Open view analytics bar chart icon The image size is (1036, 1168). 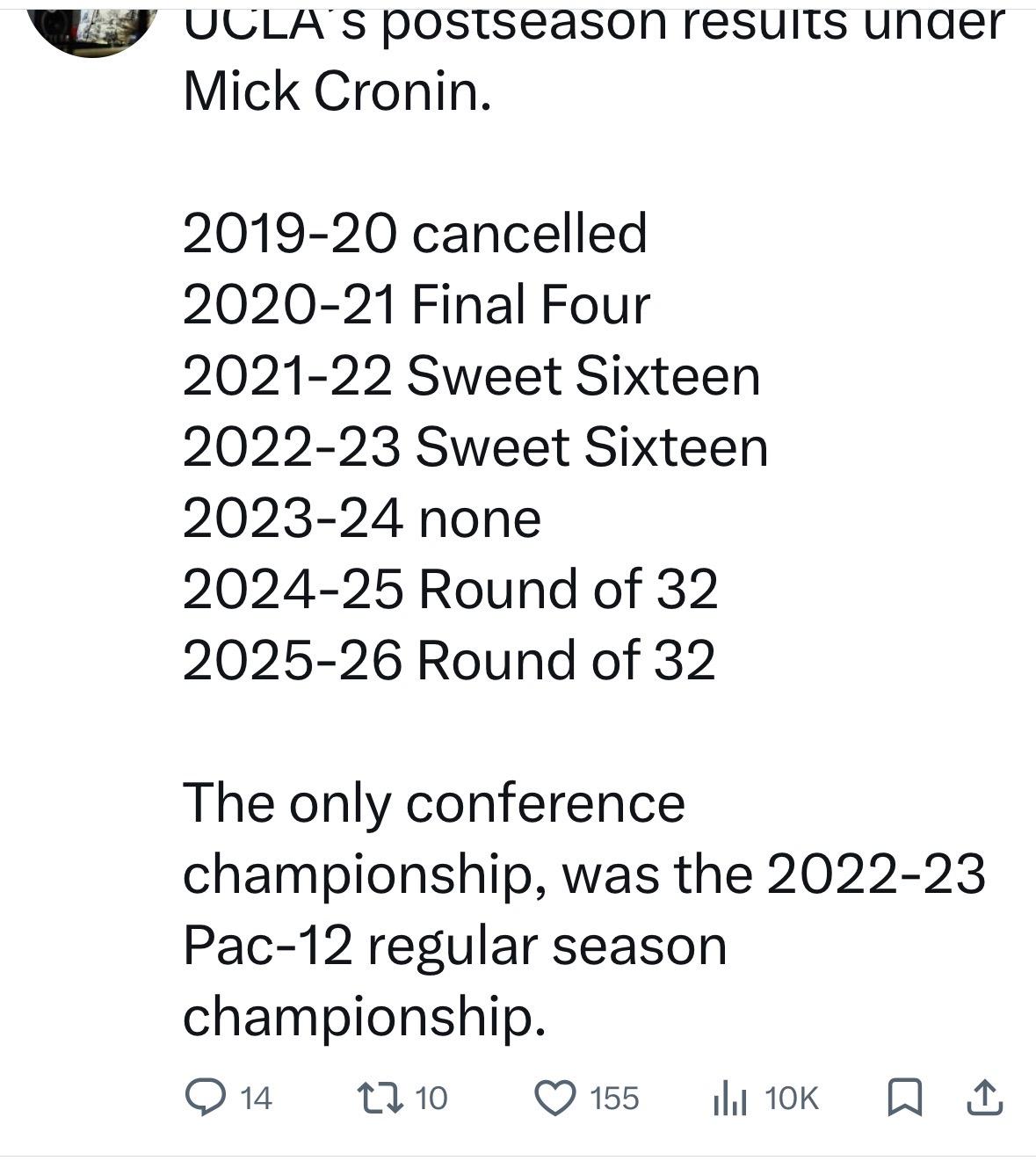(x=730, y=1099)
